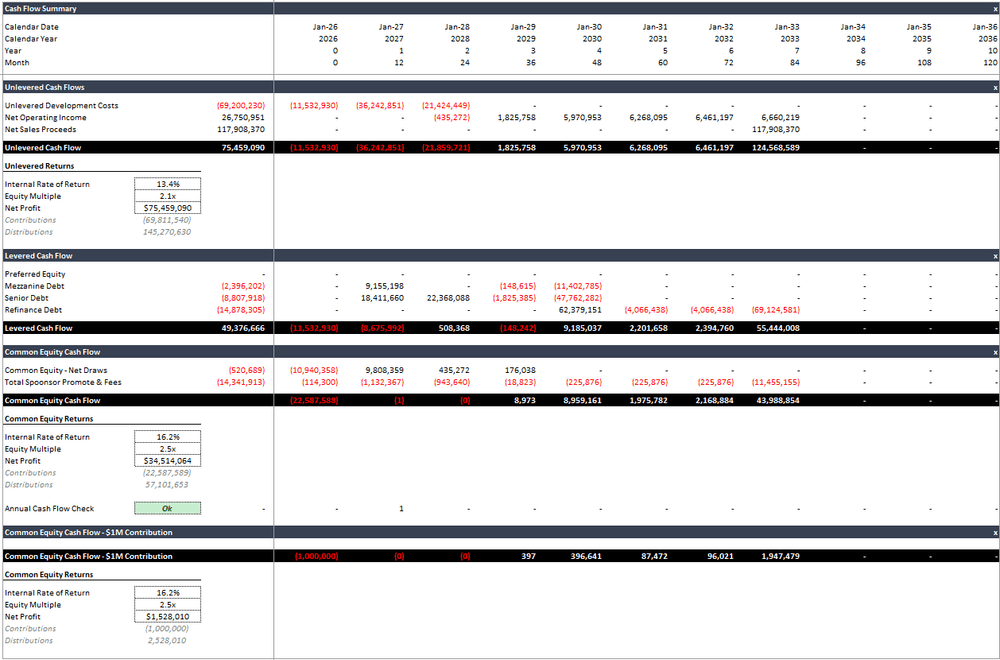Screen dimensions: 1000x660
Task: Select the 2.1x Equity Multiple cell
Action: tap(168, 196)
